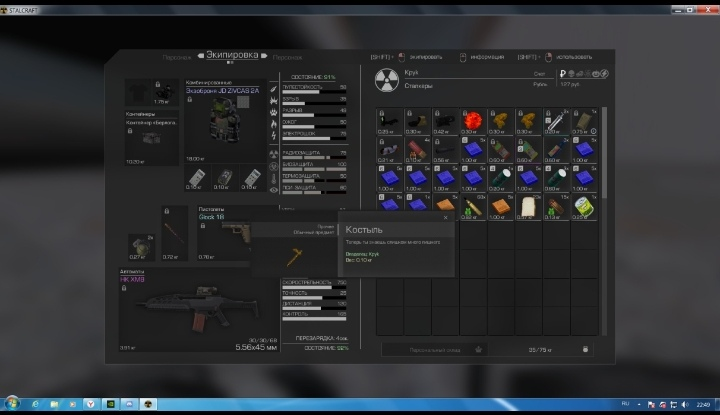
Task: Select the empty T-shirt clothing slot
Action: (x=138, y=92)
